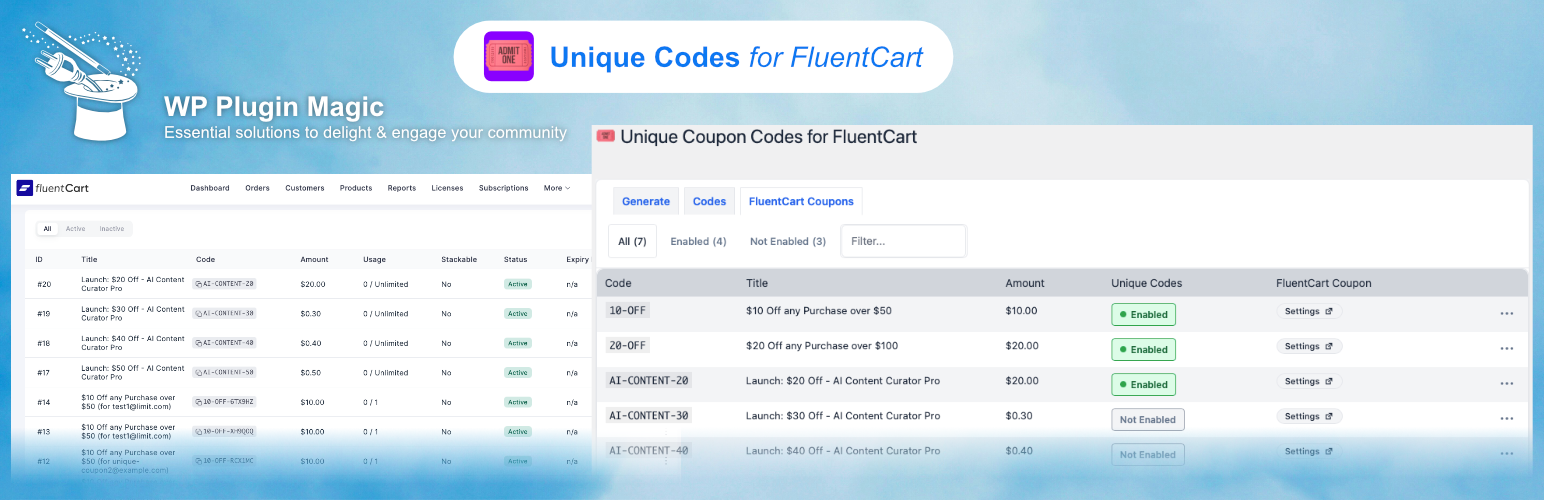Open the Products menu item
This screenshot has height=500, width=1544.
[356, 188]
